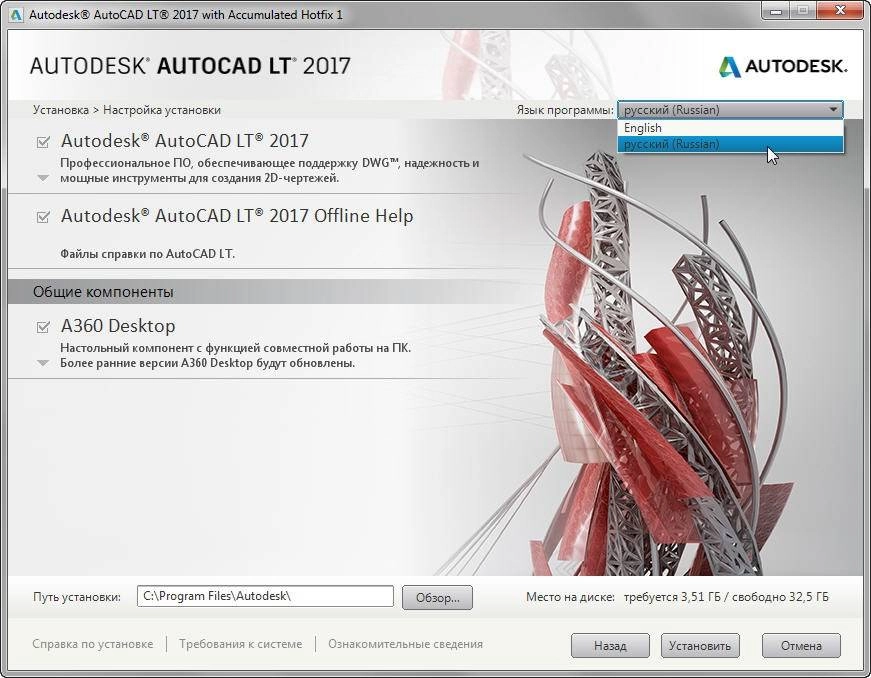Click the disk space requirement text
Viewport: 871px width, 678px height.
(x=726, y=597)
